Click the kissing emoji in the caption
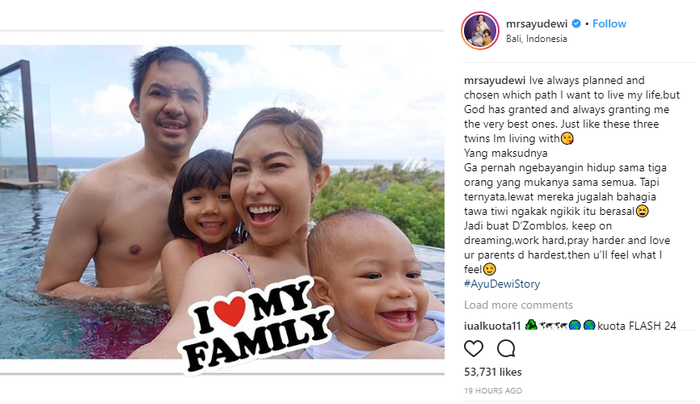This screenshot has width=700, height=404. pos(567,139)
